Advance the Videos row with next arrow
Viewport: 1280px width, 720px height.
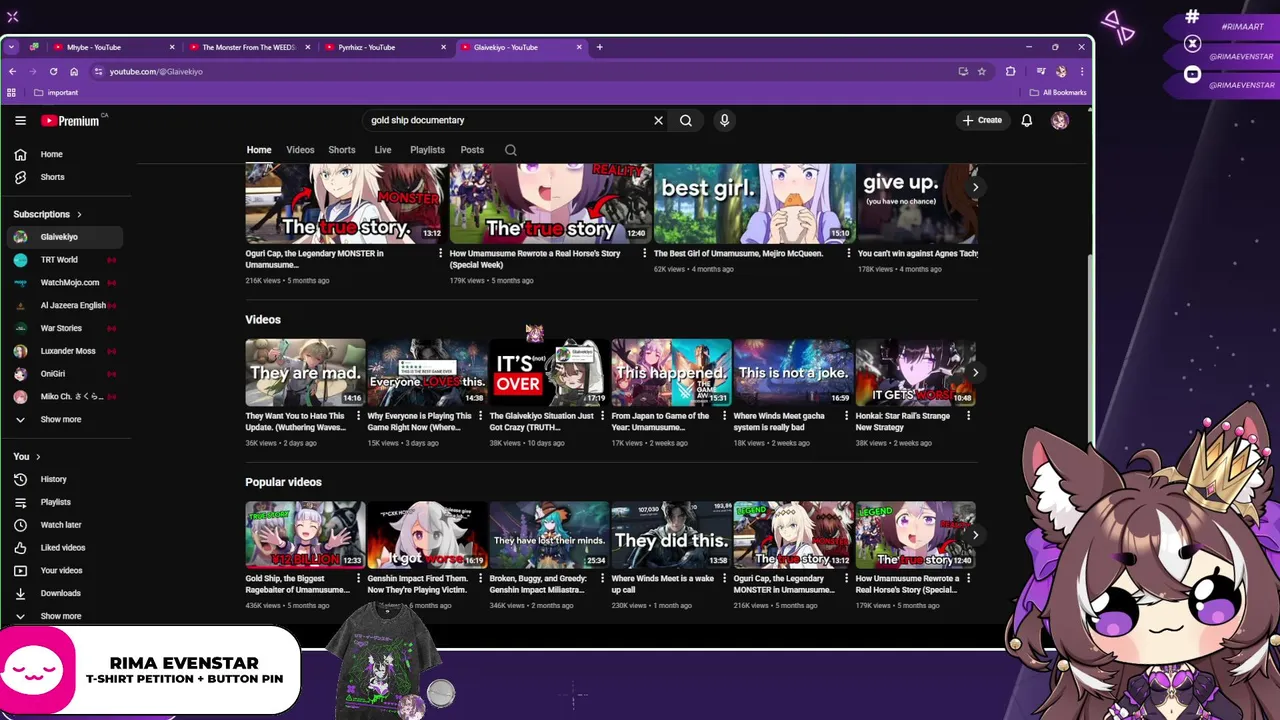click(x=975, y=372)
